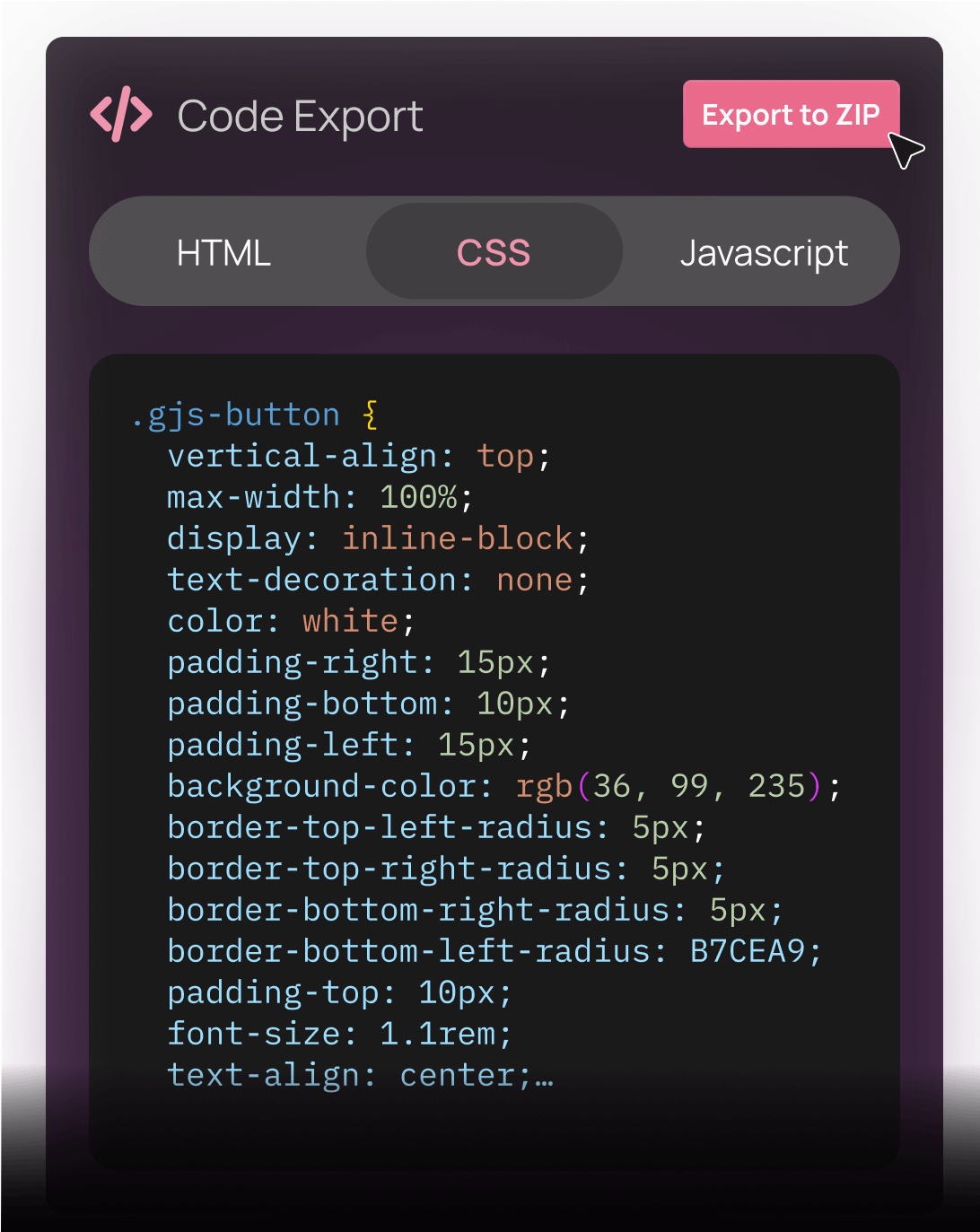Click the code brackets icon beside Code Export

click(121, 114)
